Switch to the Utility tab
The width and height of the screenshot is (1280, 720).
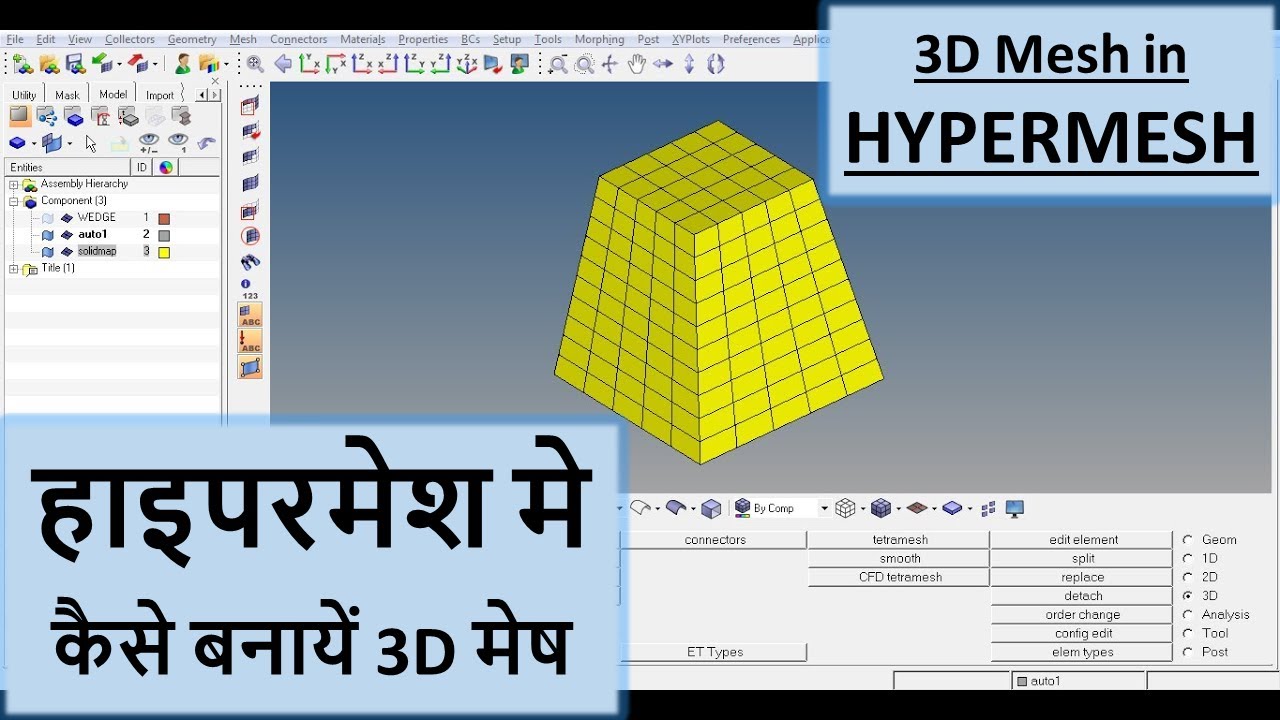pos(24,95)
